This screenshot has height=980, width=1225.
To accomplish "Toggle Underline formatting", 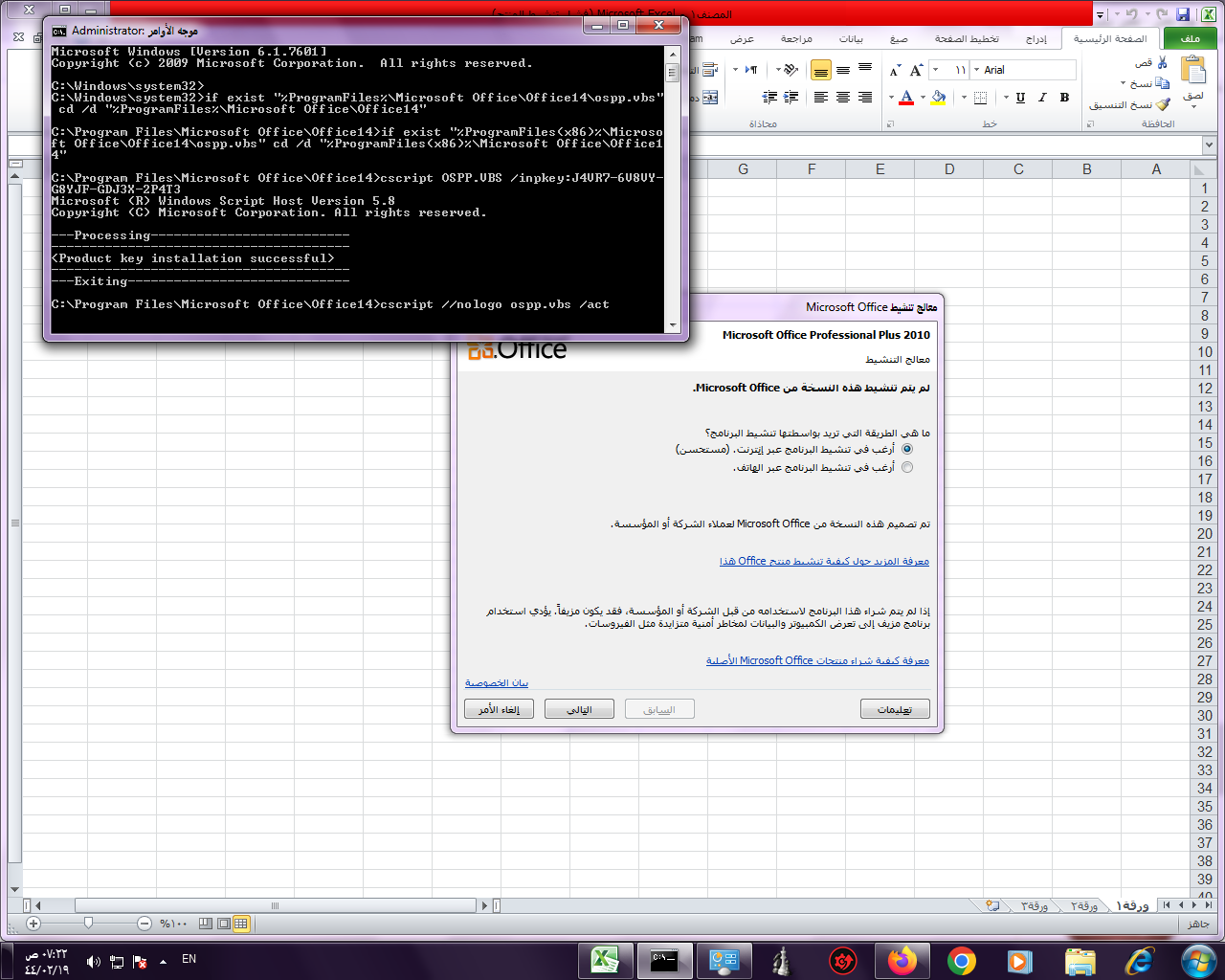I will click(1020, 98).
